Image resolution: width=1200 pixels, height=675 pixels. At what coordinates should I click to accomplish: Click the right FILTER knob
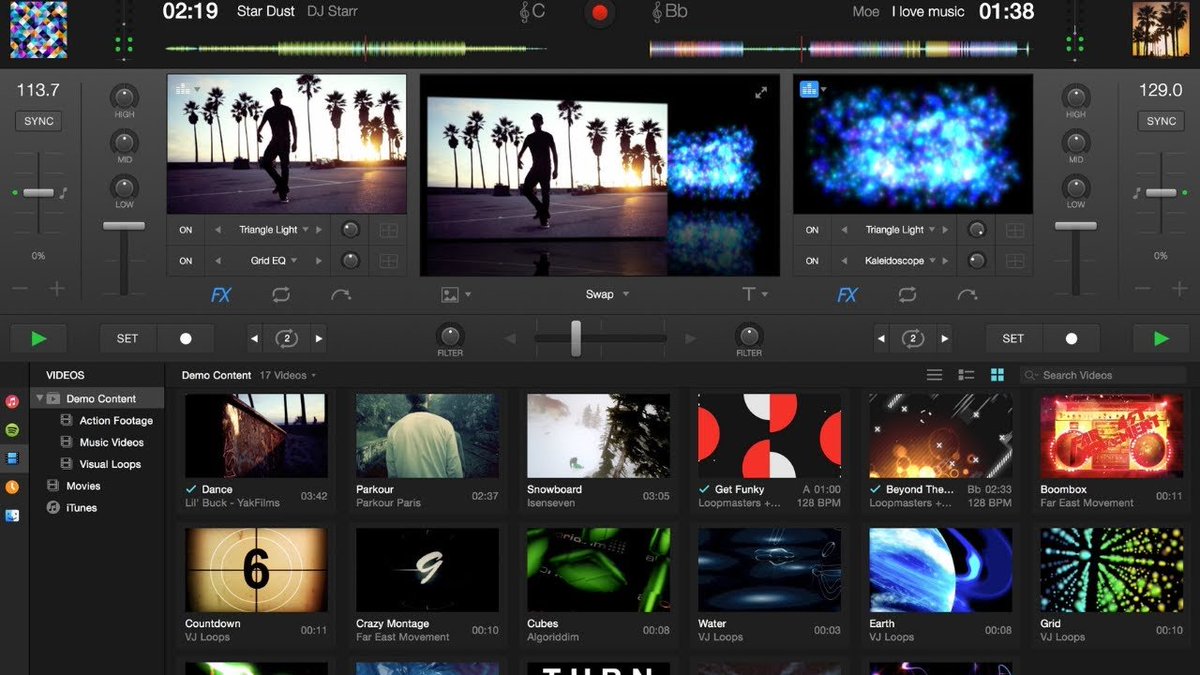point(749,335)
